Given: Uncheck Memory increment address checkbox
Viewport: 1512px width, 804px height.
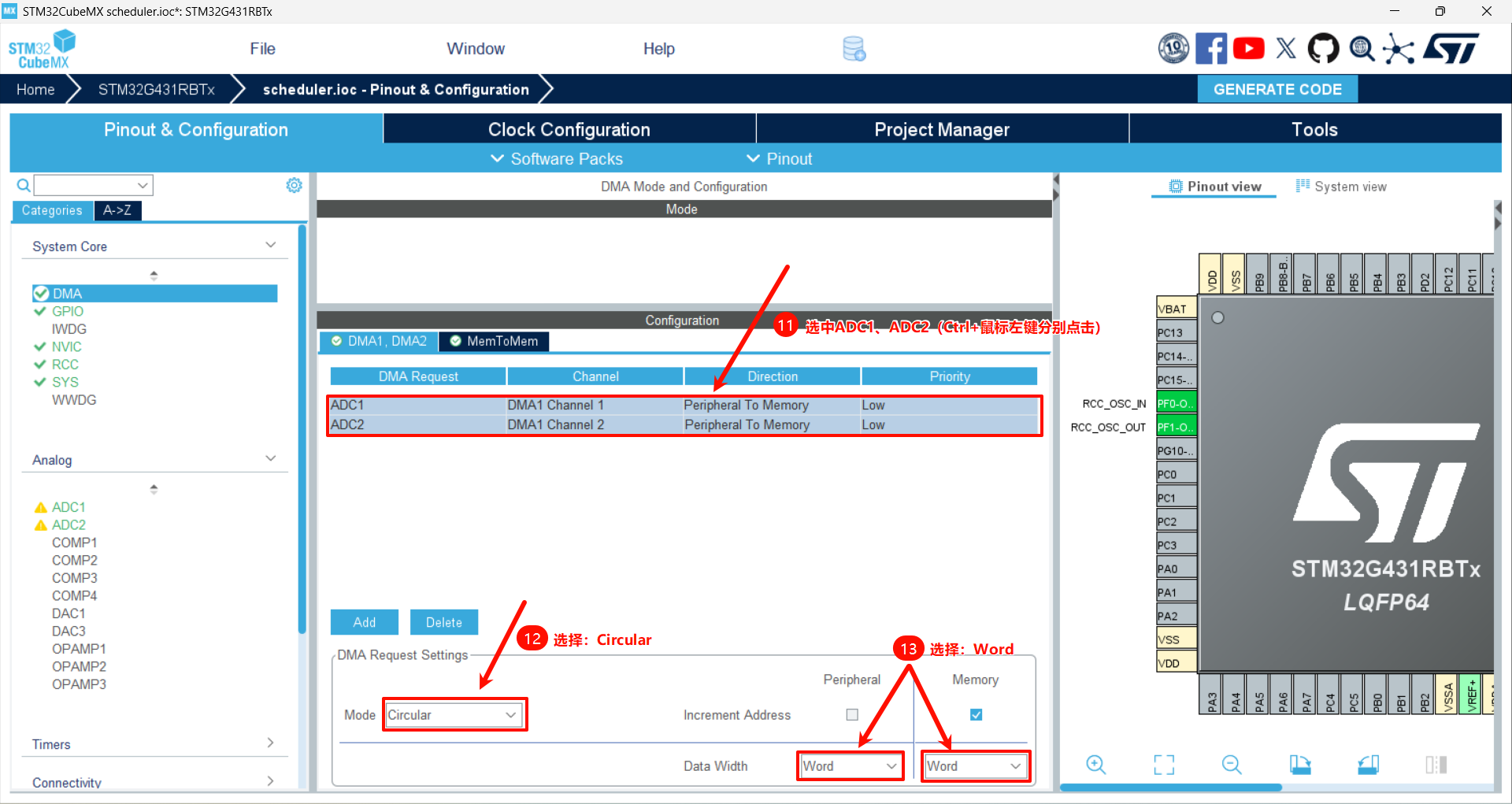Looking at the screenshot, I should click(x=976, y=715).
